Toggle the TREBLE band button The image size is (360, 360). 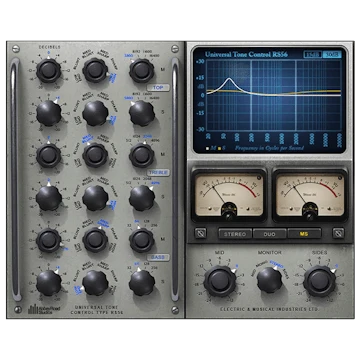coord(158,173)
